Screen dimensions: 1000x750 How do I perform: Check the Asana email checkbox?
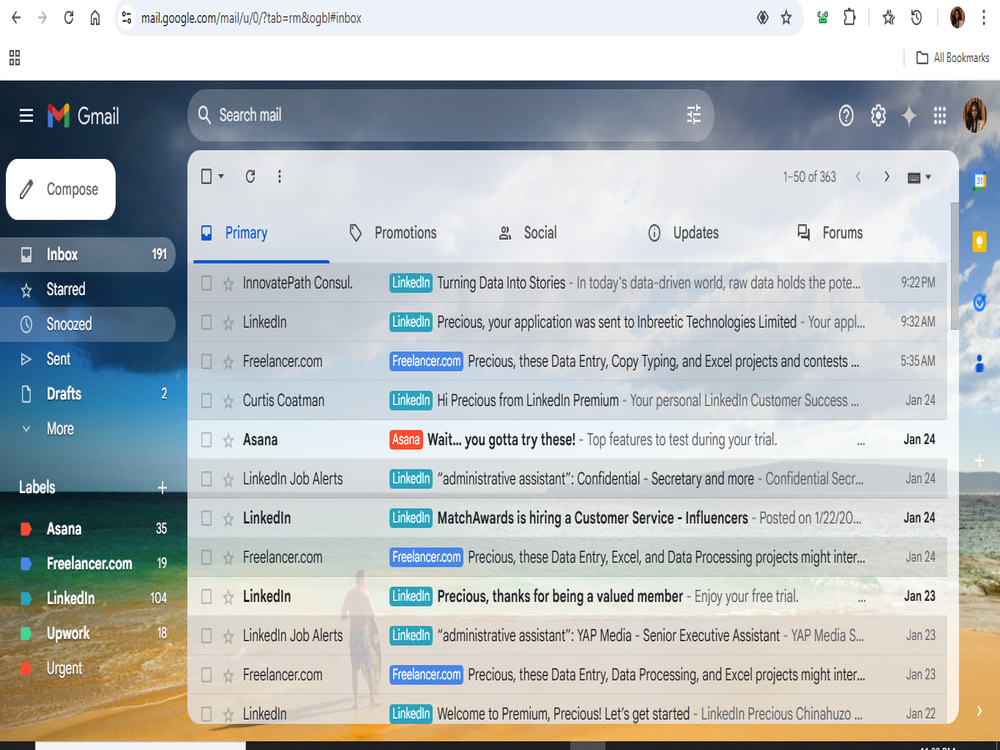point(206,440)
